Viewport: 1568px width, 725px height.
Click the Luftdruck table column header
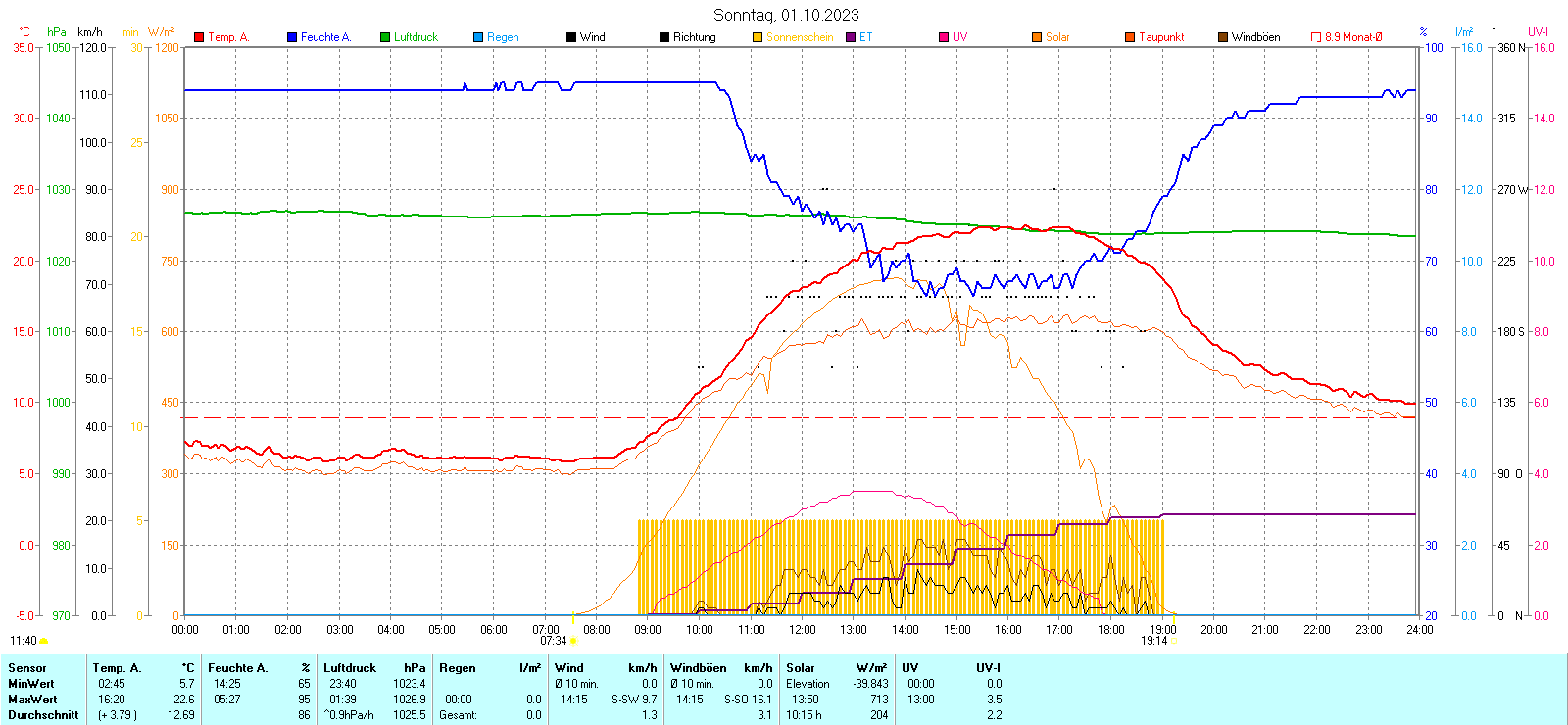[350, 668]
